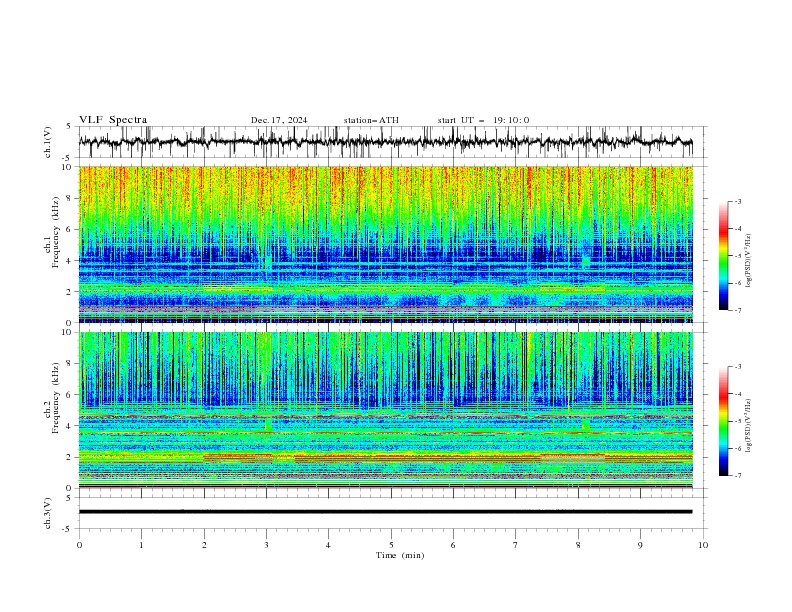Screen dimensions: 792x612
Task: Click the "-7" label on lower colorbar
Action: 738,476
